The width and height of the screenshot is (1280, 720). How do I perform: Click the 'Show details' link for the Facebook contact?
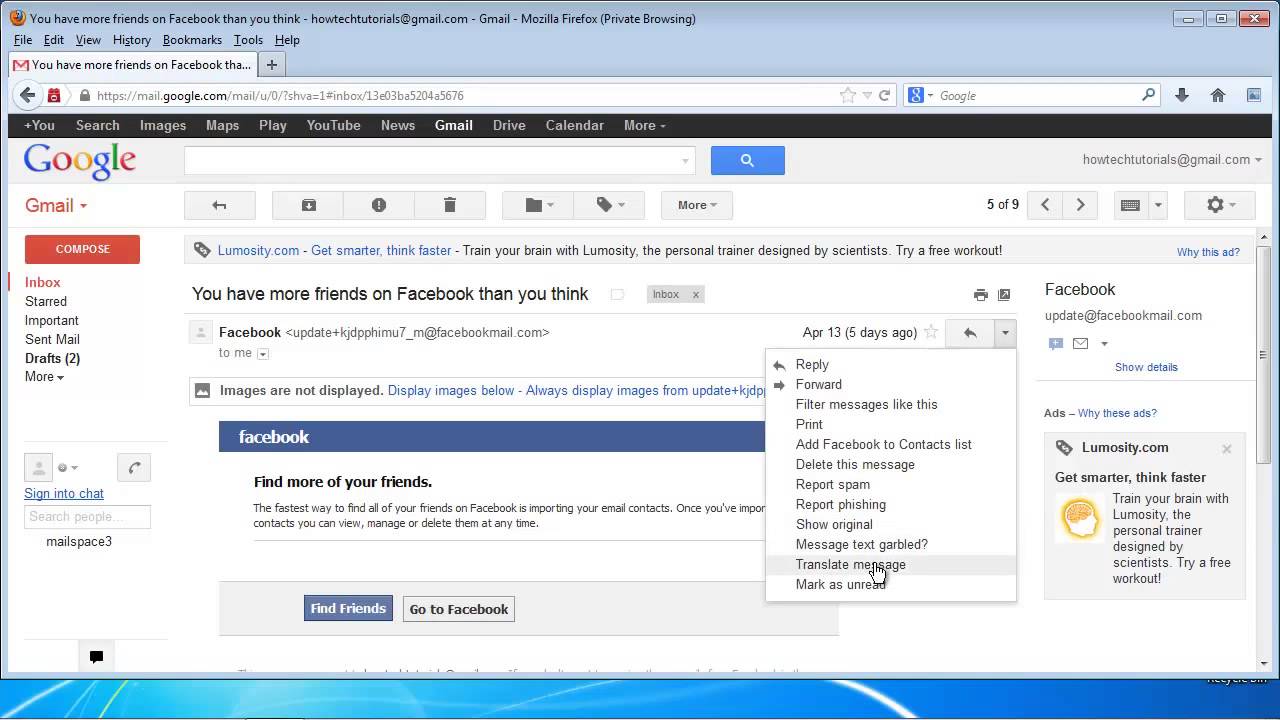(x=1146, y=367)
